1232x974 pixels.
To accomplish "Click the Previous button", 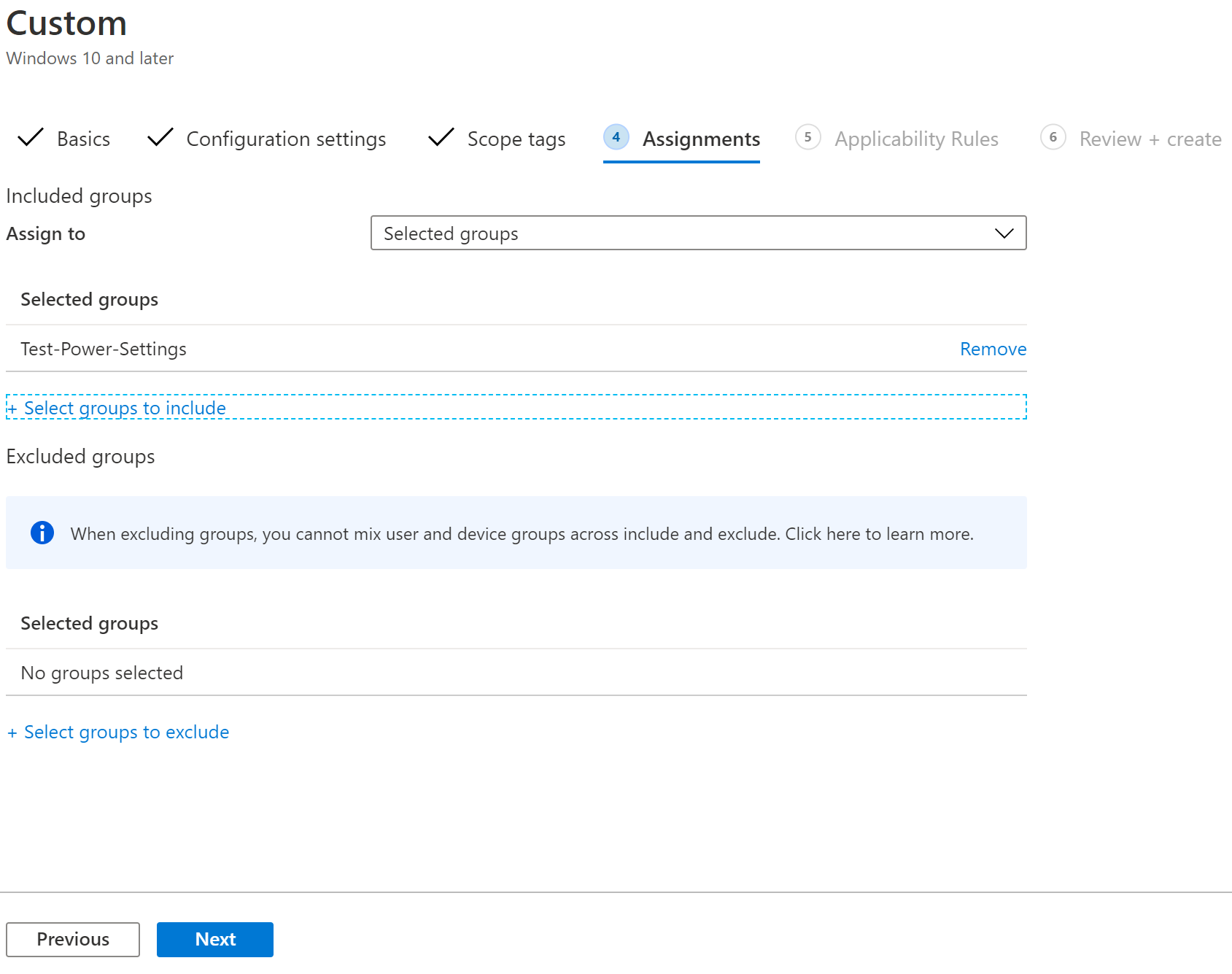I will (x=72, y=939).
